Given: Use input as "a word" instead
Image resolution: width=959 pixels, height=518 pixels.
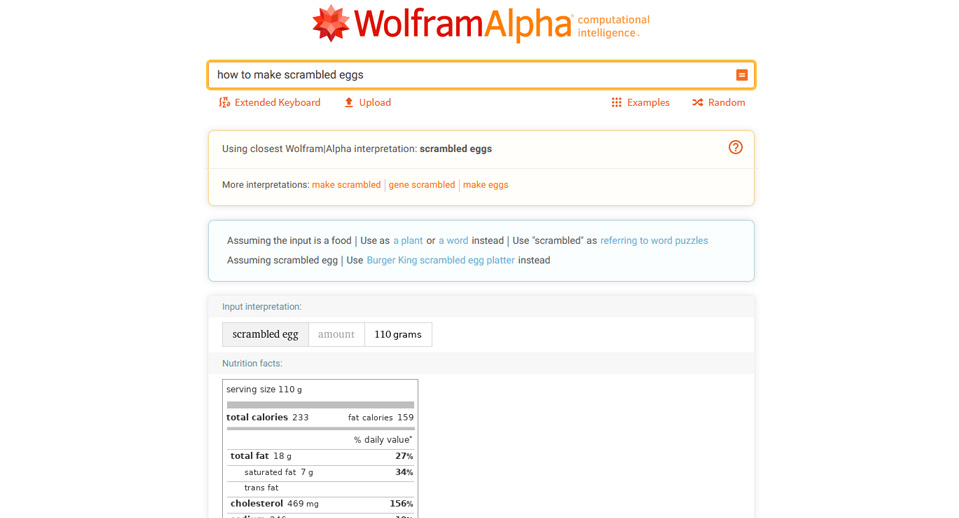Looking at the screenshot, I should point(453,240).
